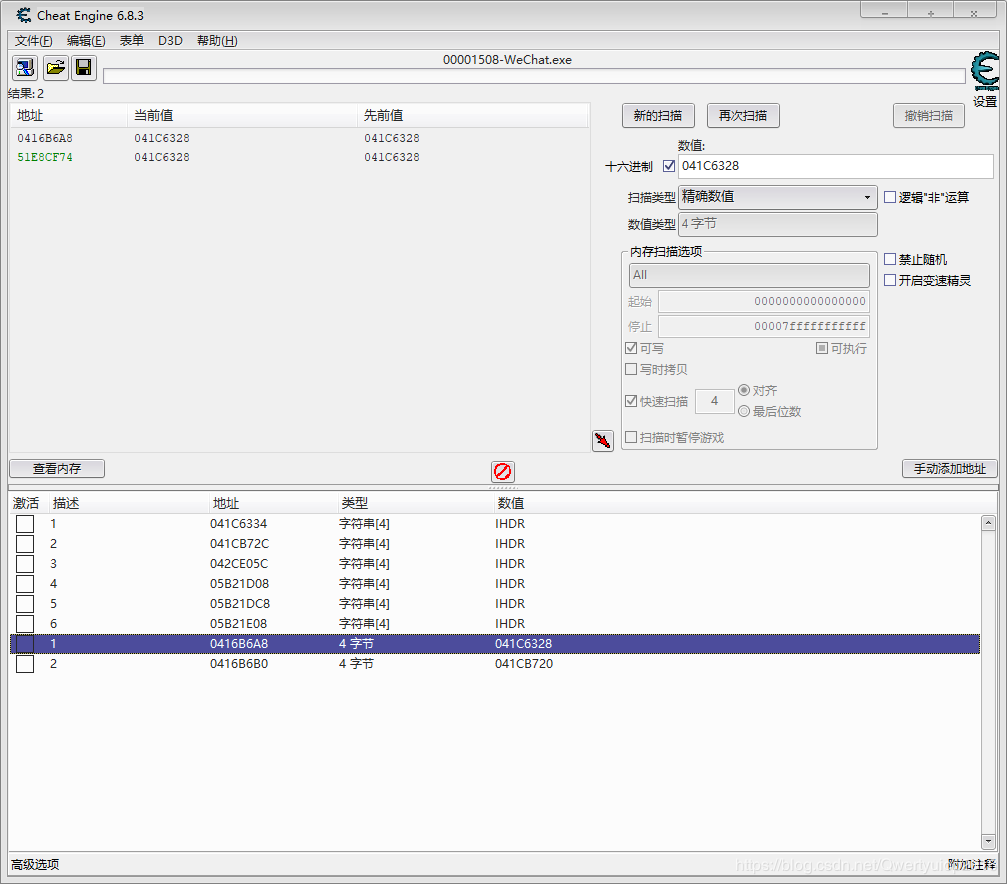Screen dimensions: 1007x884
Task: Open Advanced Options in status bar
Action: coord(35,865)
